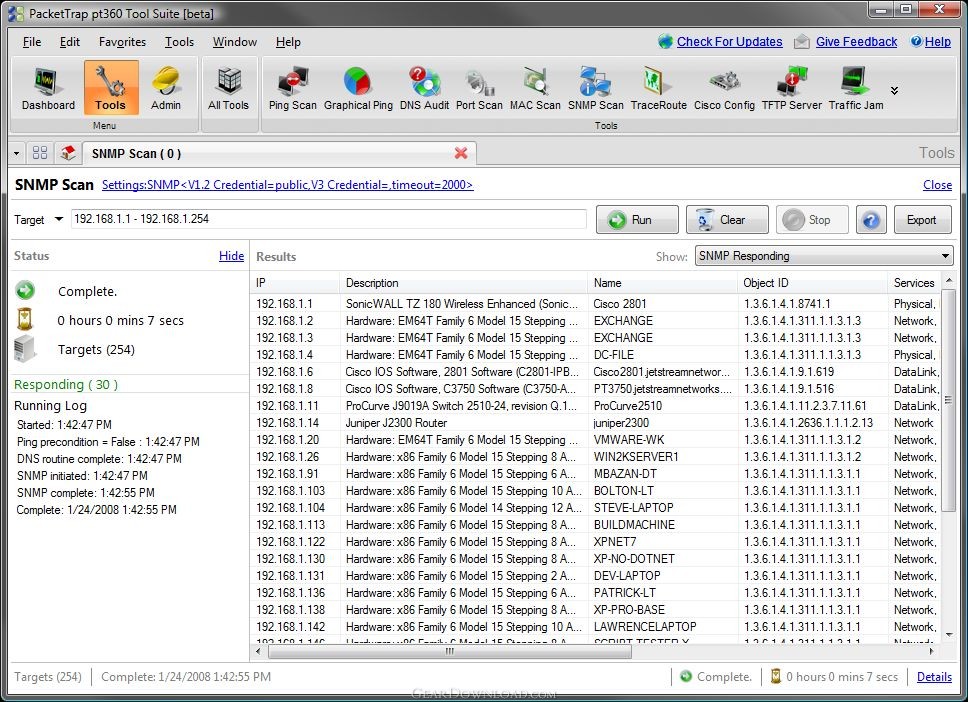Select the DC-FILE name cell

614,355
